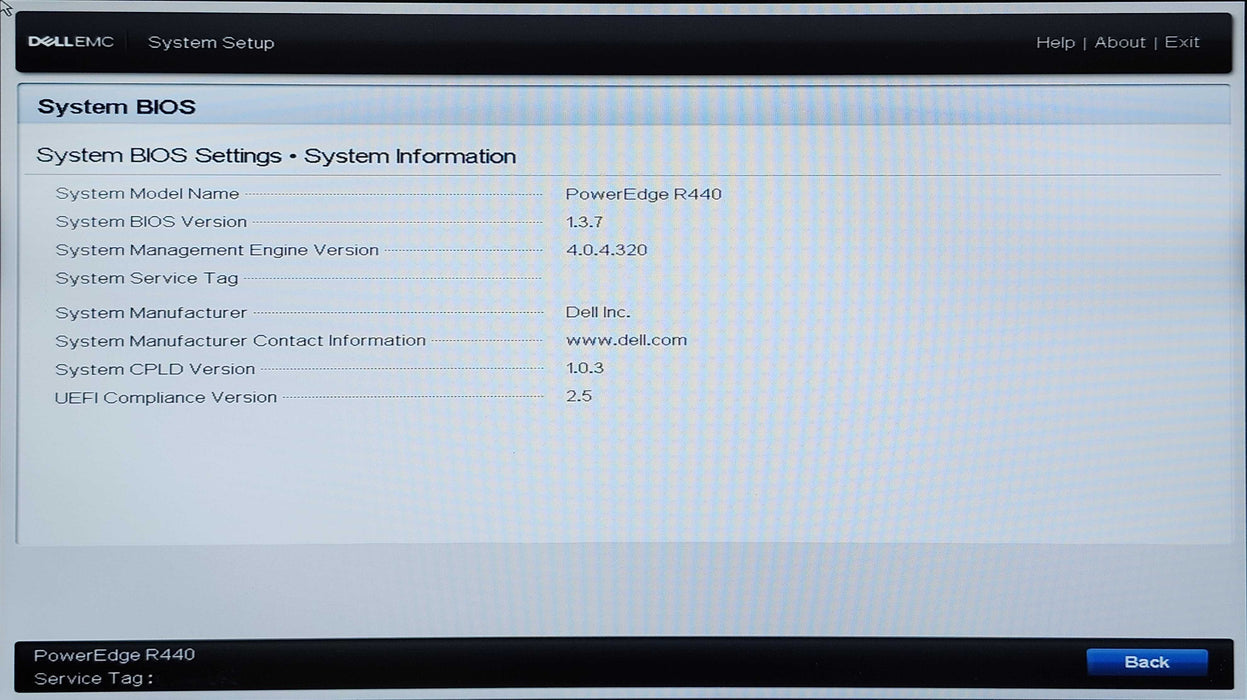Click System BIOS Settings • System Information title

click(x=276, y=156)
